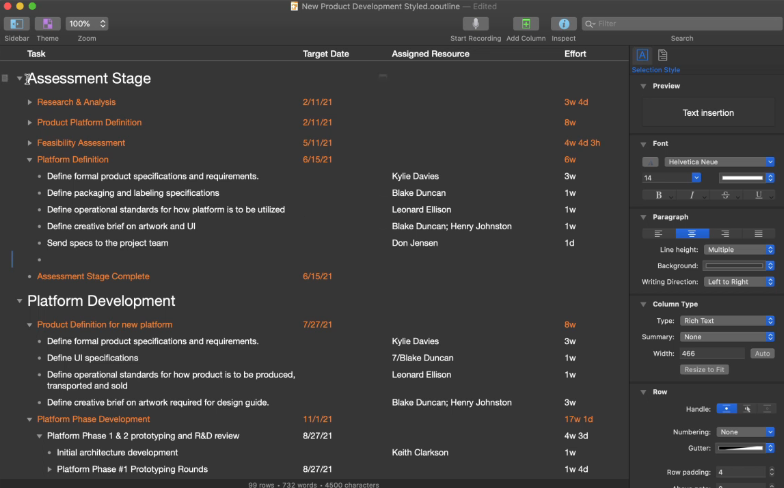Viewport: 784px width, 488px height.
Task: Expand Platform Phase #1 Prototyping Rounds
Action: tap(50, 470)
